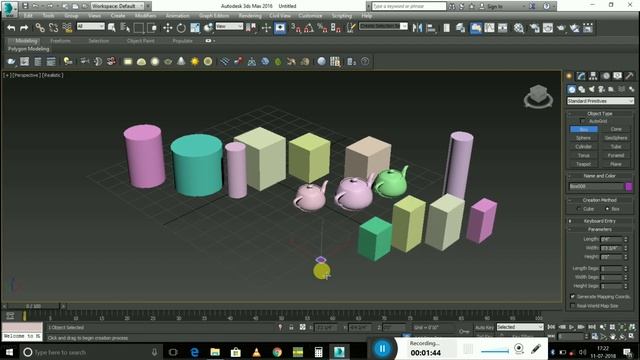
Task: Toggle the AutoGrid checkbox
Action: pos(582,121)
